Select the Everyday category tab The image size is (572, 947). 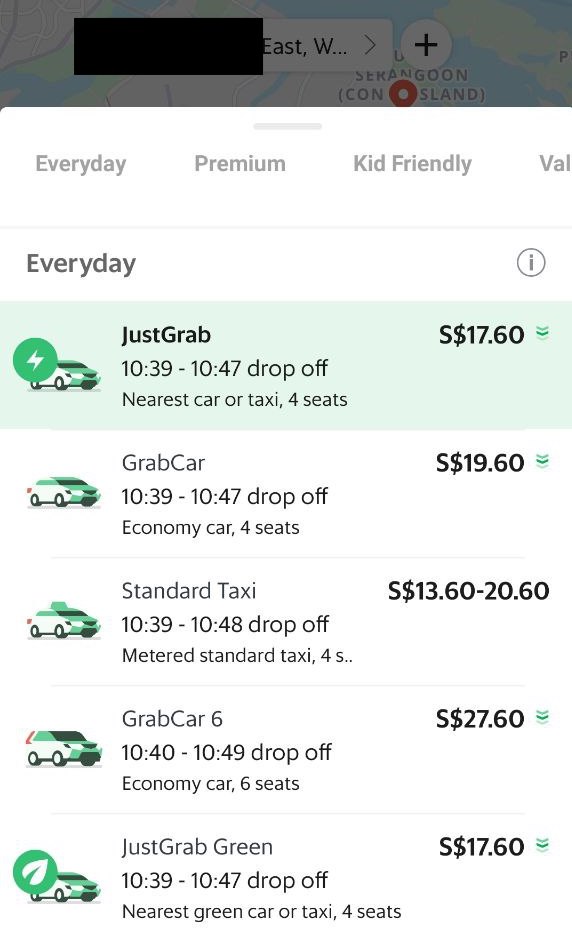click(x=81, y=164)
